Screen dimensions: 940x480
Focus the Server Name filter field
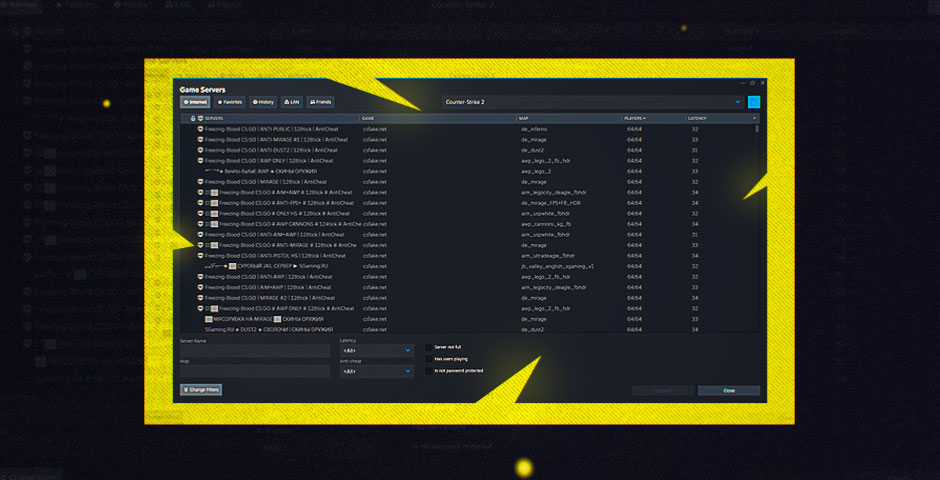tap(255, 351)
